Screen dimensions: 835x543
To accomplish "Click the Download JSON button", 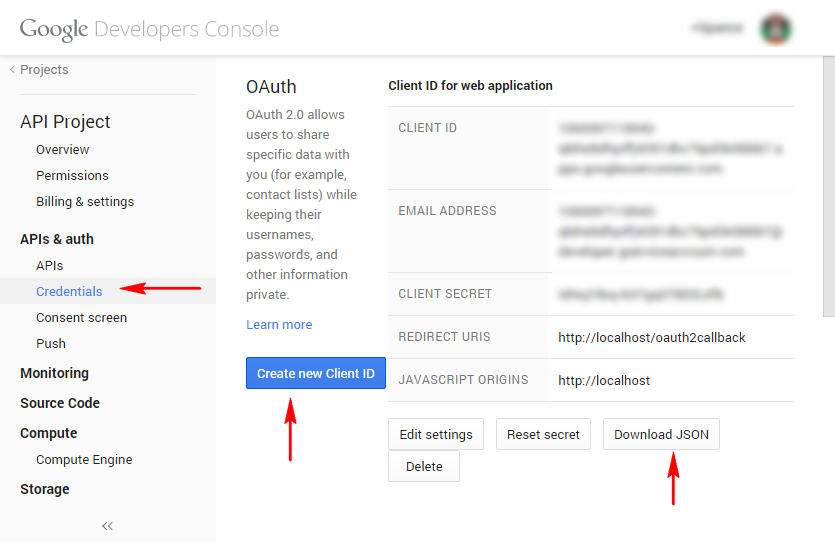I will [661, 434].
